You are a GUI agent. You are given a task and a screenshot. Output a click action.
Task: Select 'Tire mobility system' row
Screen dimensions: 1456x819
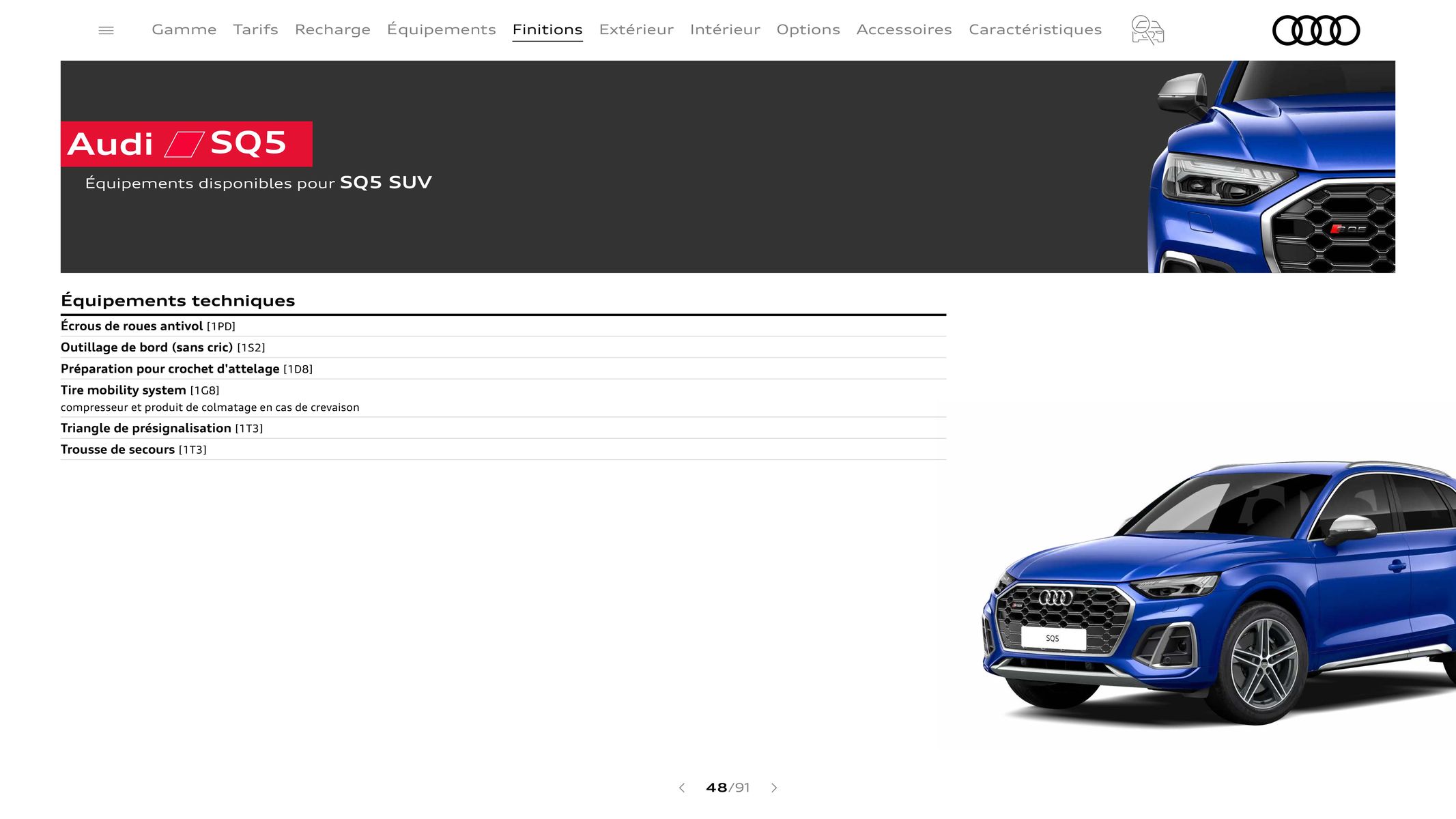pos(503,399)
